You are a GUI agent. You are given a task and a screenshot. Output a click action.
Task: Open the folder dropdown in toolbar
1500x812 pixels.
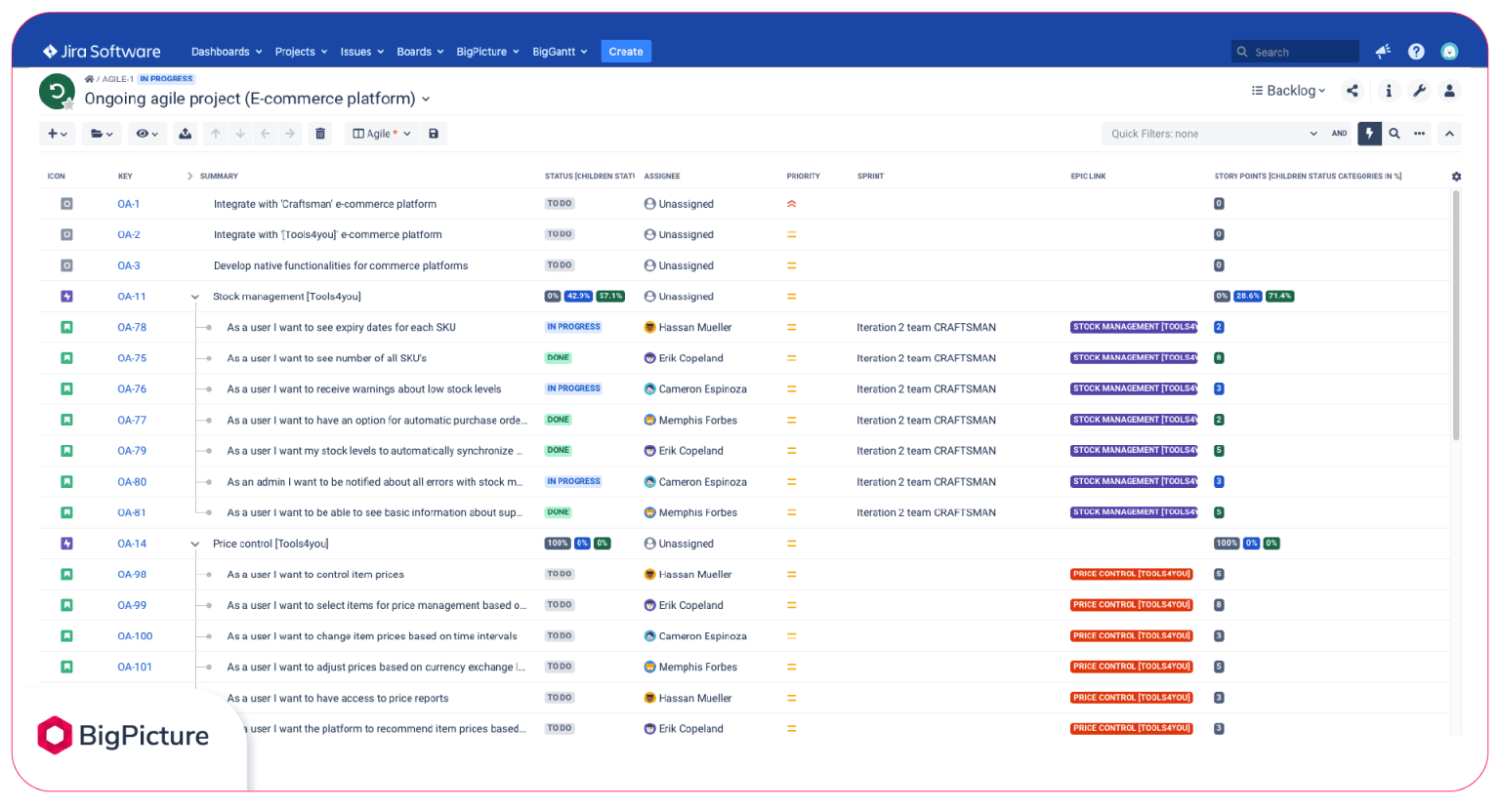click(x=102, y=134)
